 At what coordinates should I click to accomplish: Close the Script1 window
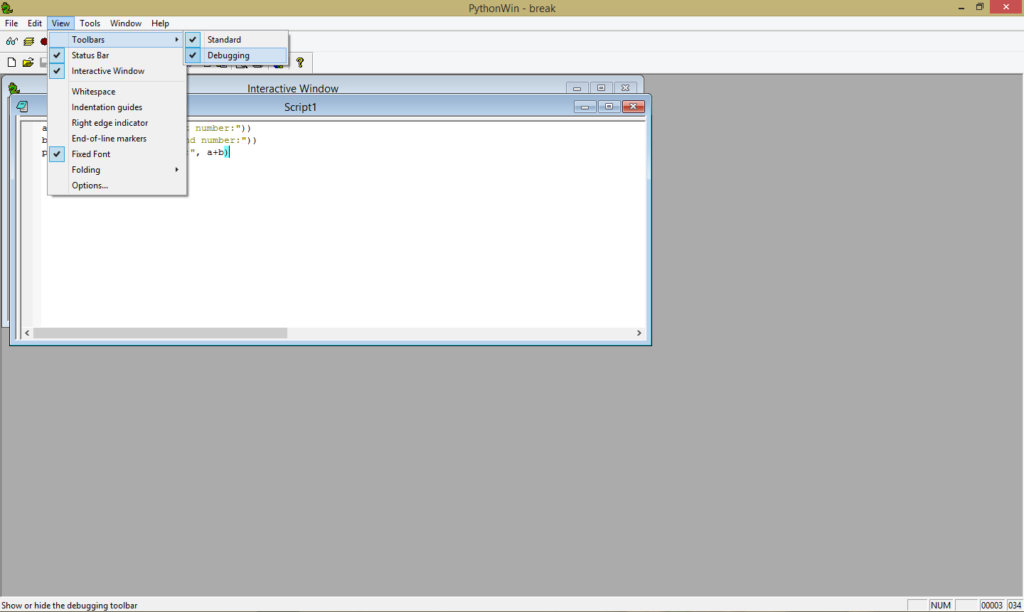pyautogui.click(x=633, y=106)
